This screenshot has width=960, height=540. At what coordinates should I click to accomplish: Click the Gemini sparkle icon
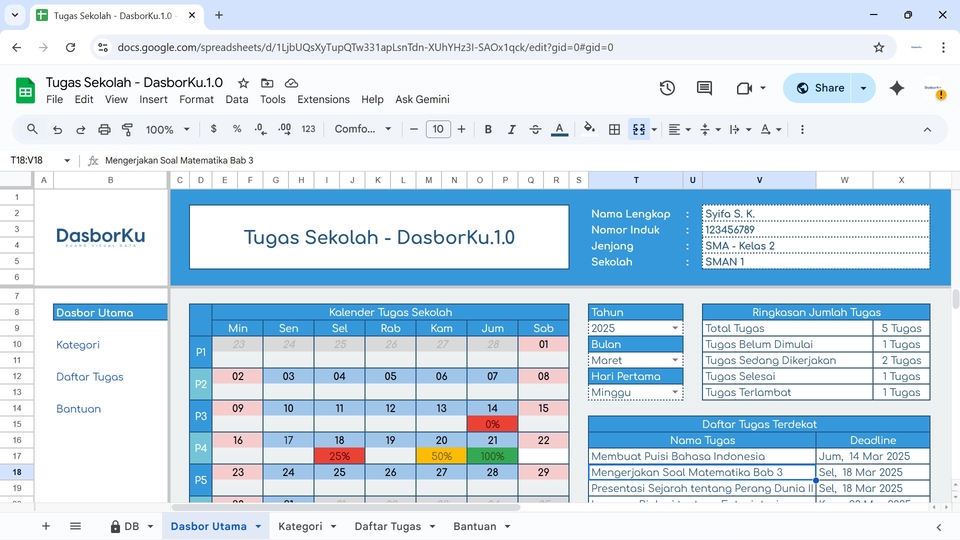pyautogui.click(x=897, y=88)
